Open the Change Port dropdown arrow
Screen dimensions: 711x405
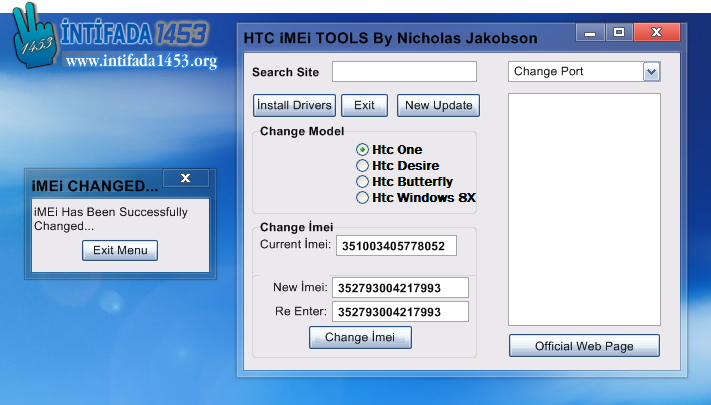(651, 72)
